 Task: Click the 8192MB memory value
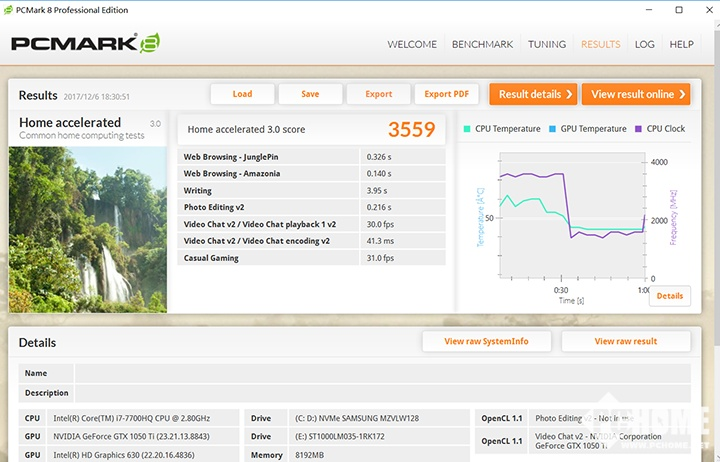[309, 455]
